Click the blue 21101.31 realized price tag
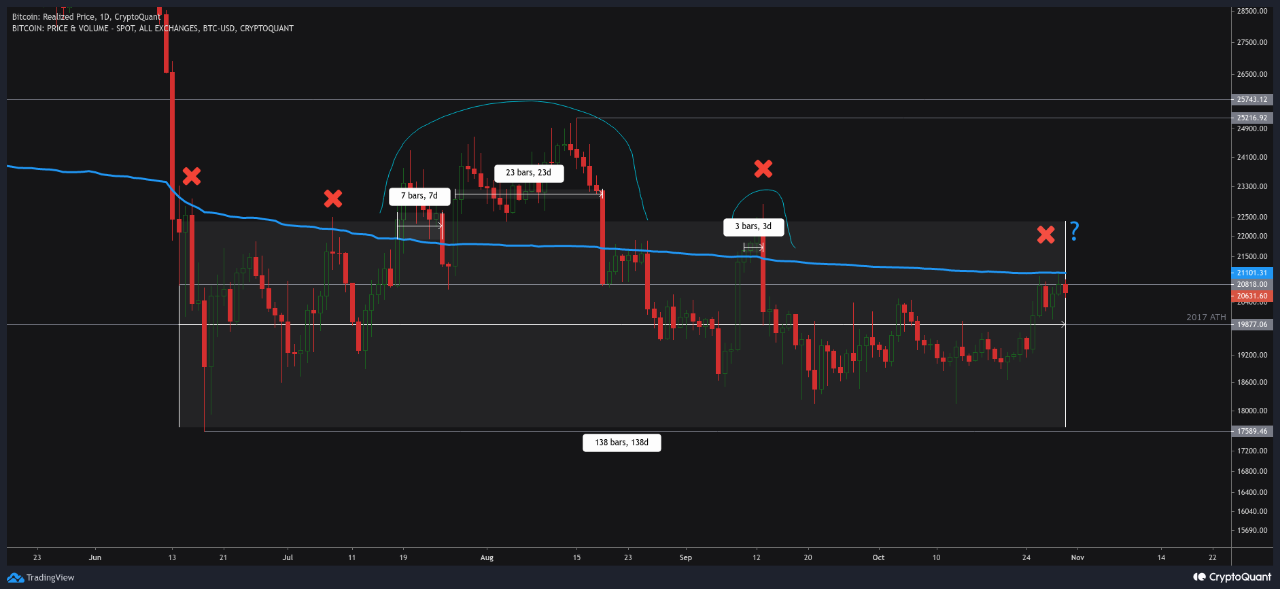Viewport: 1280px width, 589px height. [x=1252, y=273]
